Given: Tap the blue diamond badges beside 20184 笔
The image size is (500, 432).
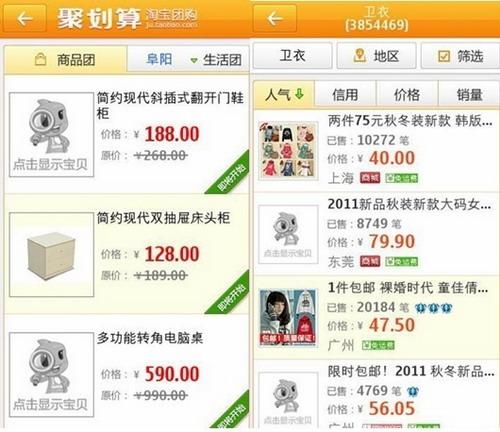Looking at the screenshot, I should click(x=433, y=307).
